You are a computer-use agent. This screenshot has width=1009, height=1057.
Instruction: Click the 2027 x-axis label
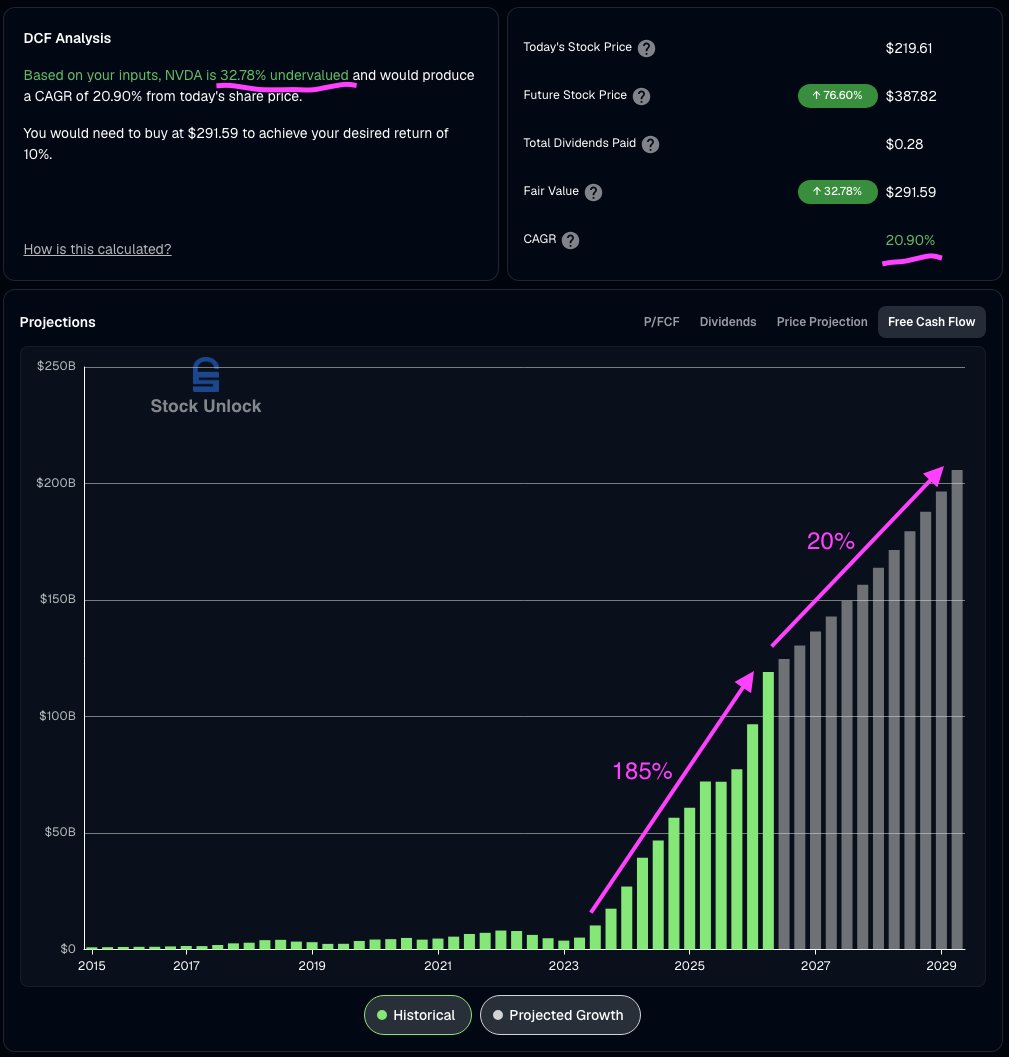(x=816, y=965)
